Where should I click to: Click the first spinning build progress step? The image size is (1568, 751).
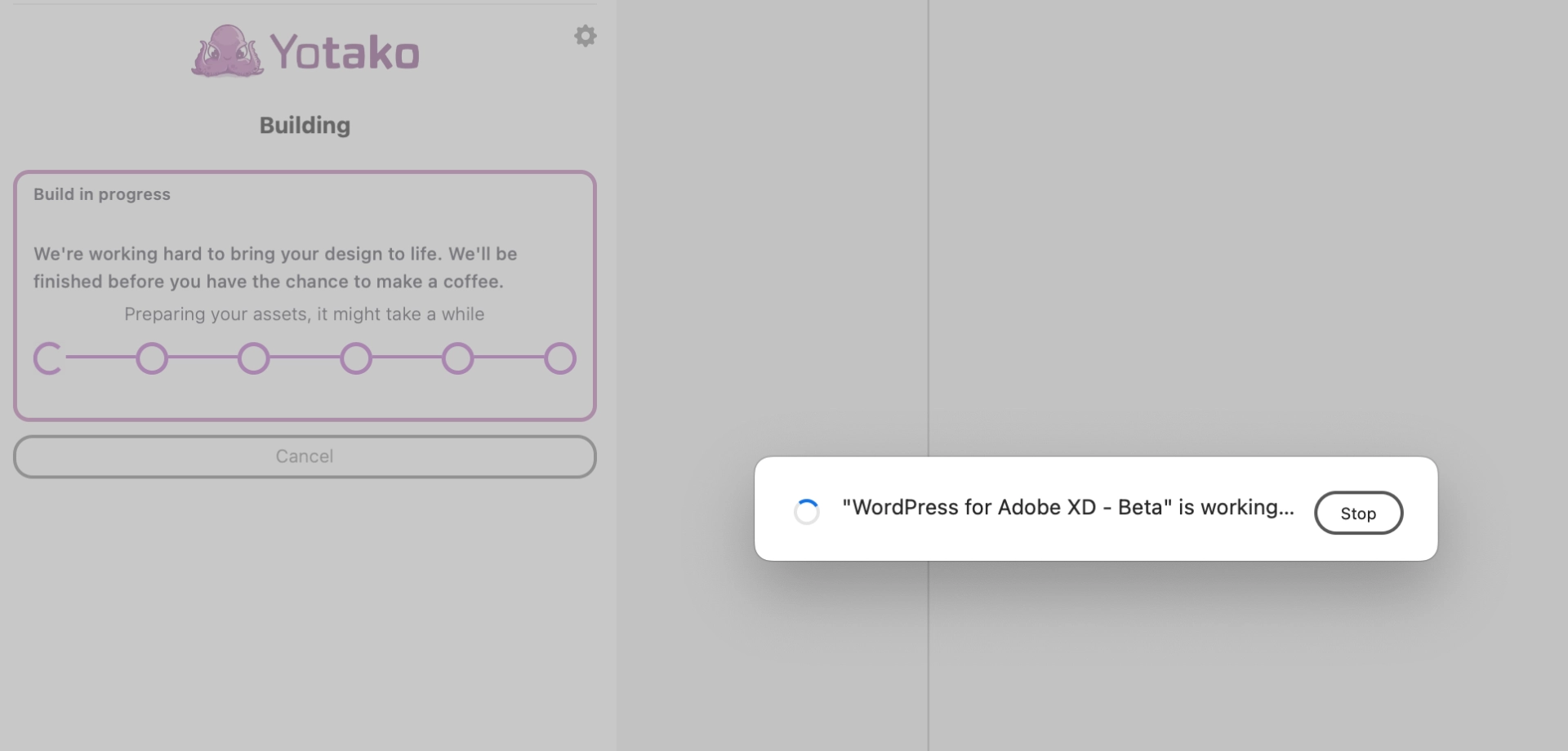coord(49,358)
